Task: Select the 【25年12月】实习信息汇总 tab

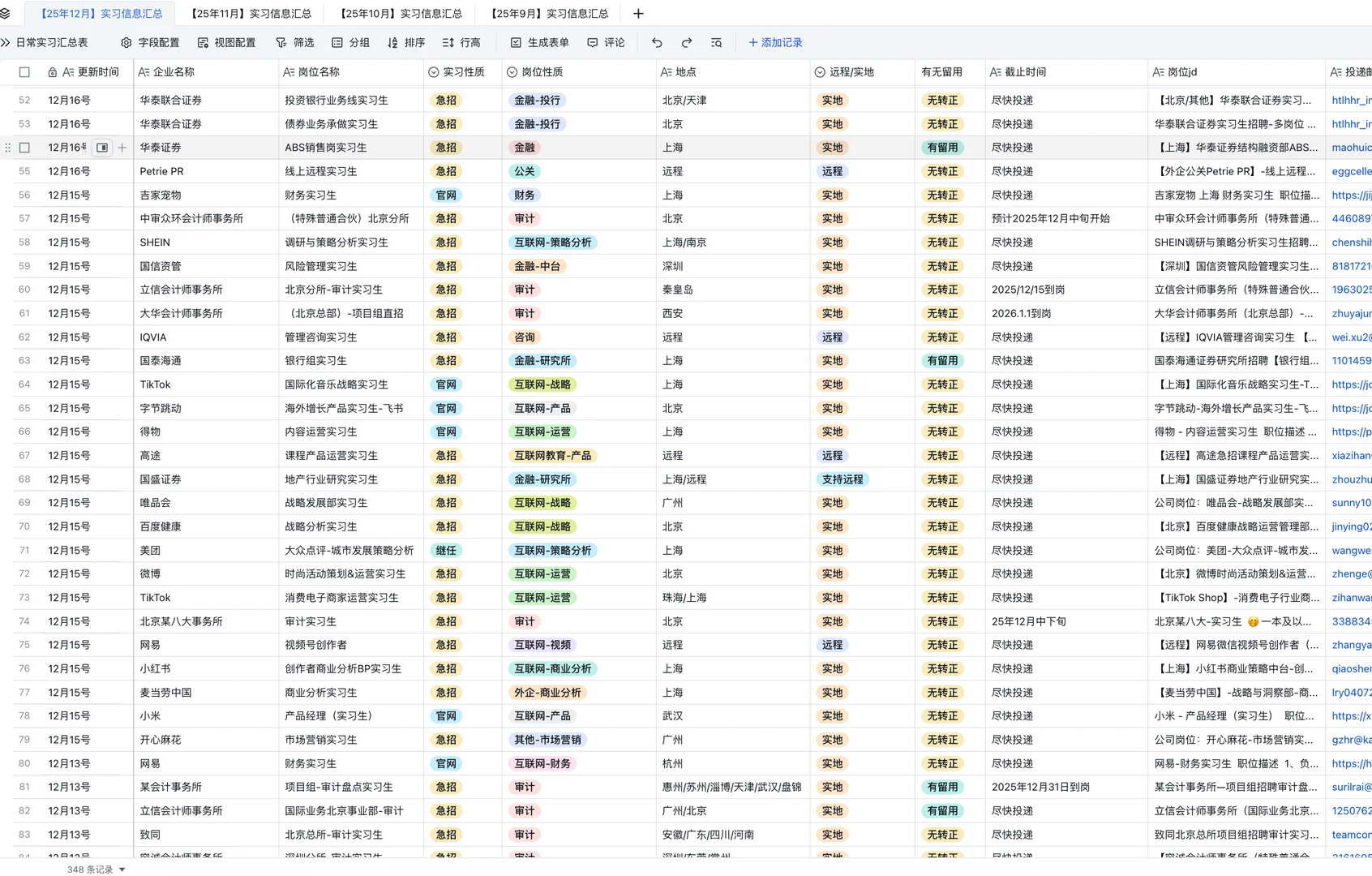Action: (x=101, y=14)
